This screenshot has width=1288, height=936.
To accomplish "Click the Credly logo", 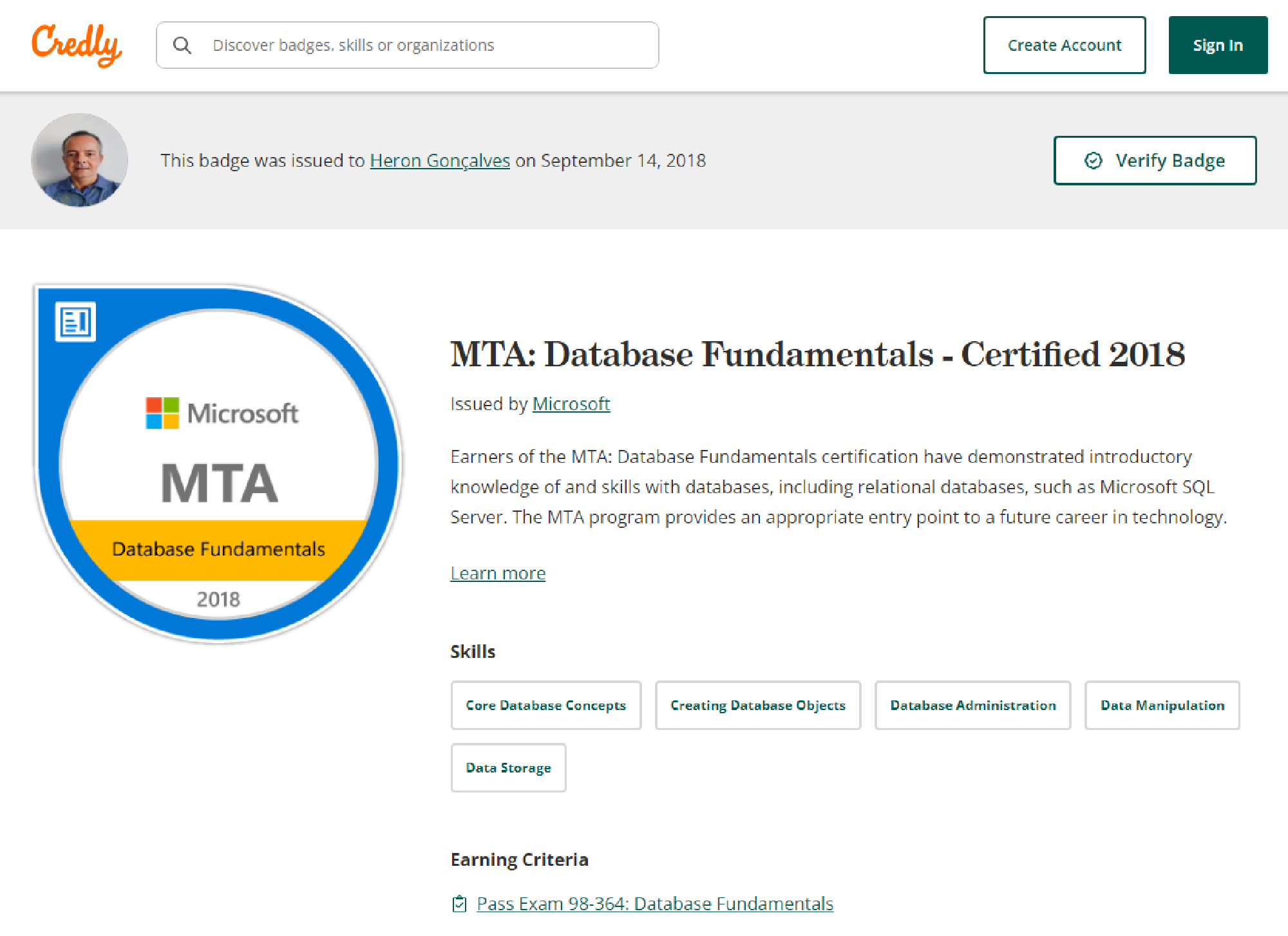I will pos(77,44).
